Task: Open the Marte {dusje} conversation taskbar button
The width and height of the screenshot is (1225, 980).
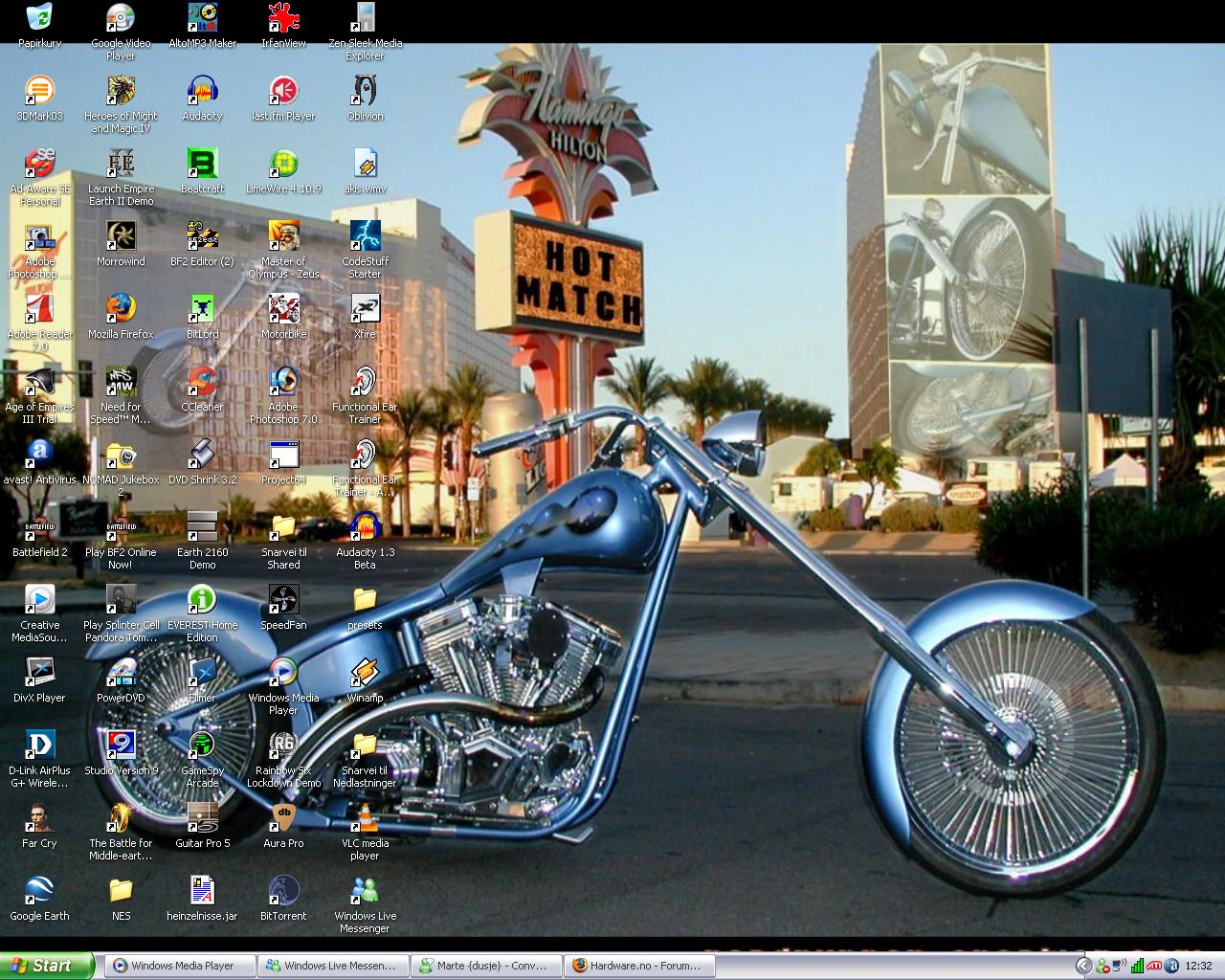Action: tap(486, 966)
